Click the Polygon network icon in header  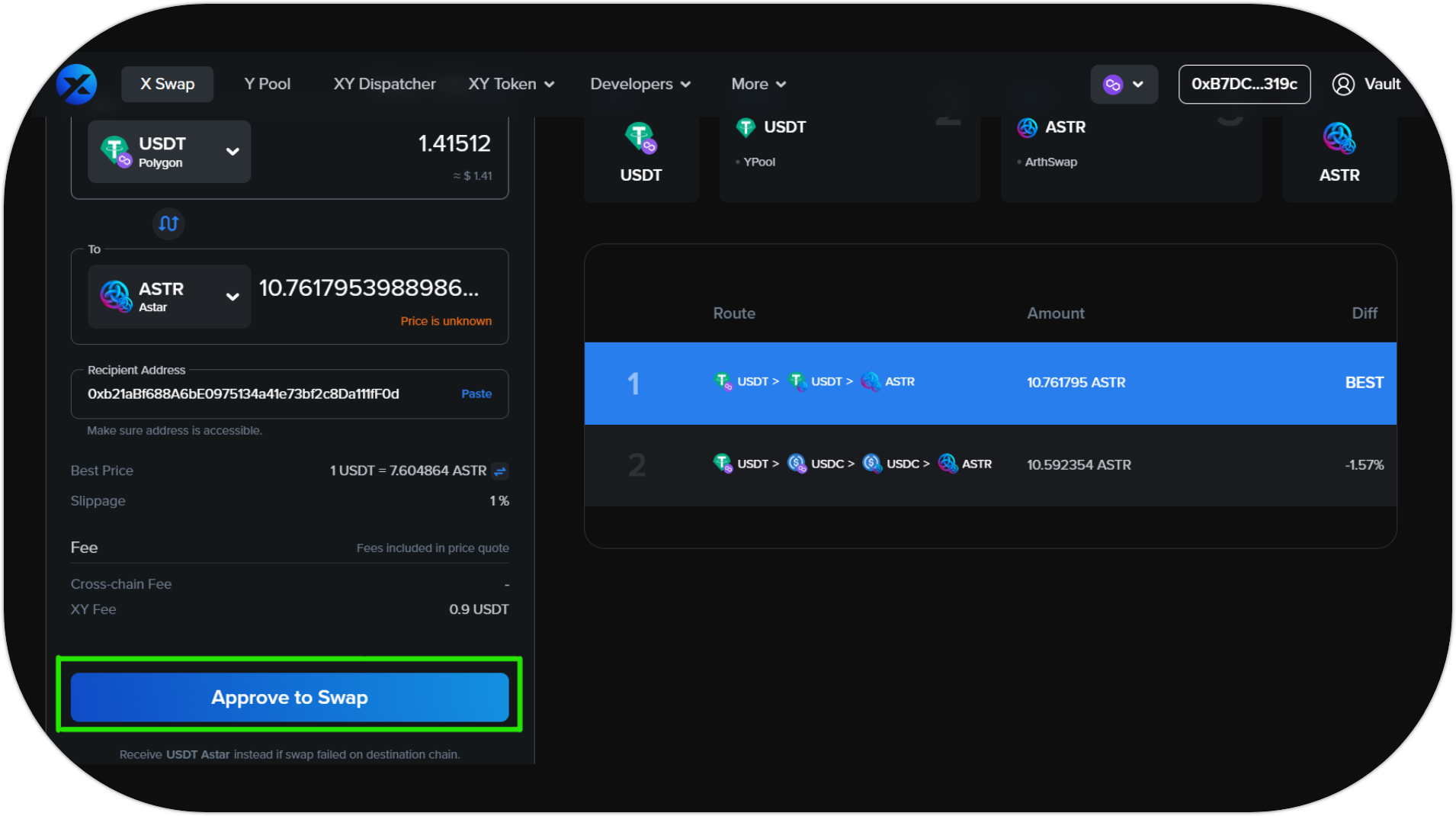point(1113,85)
